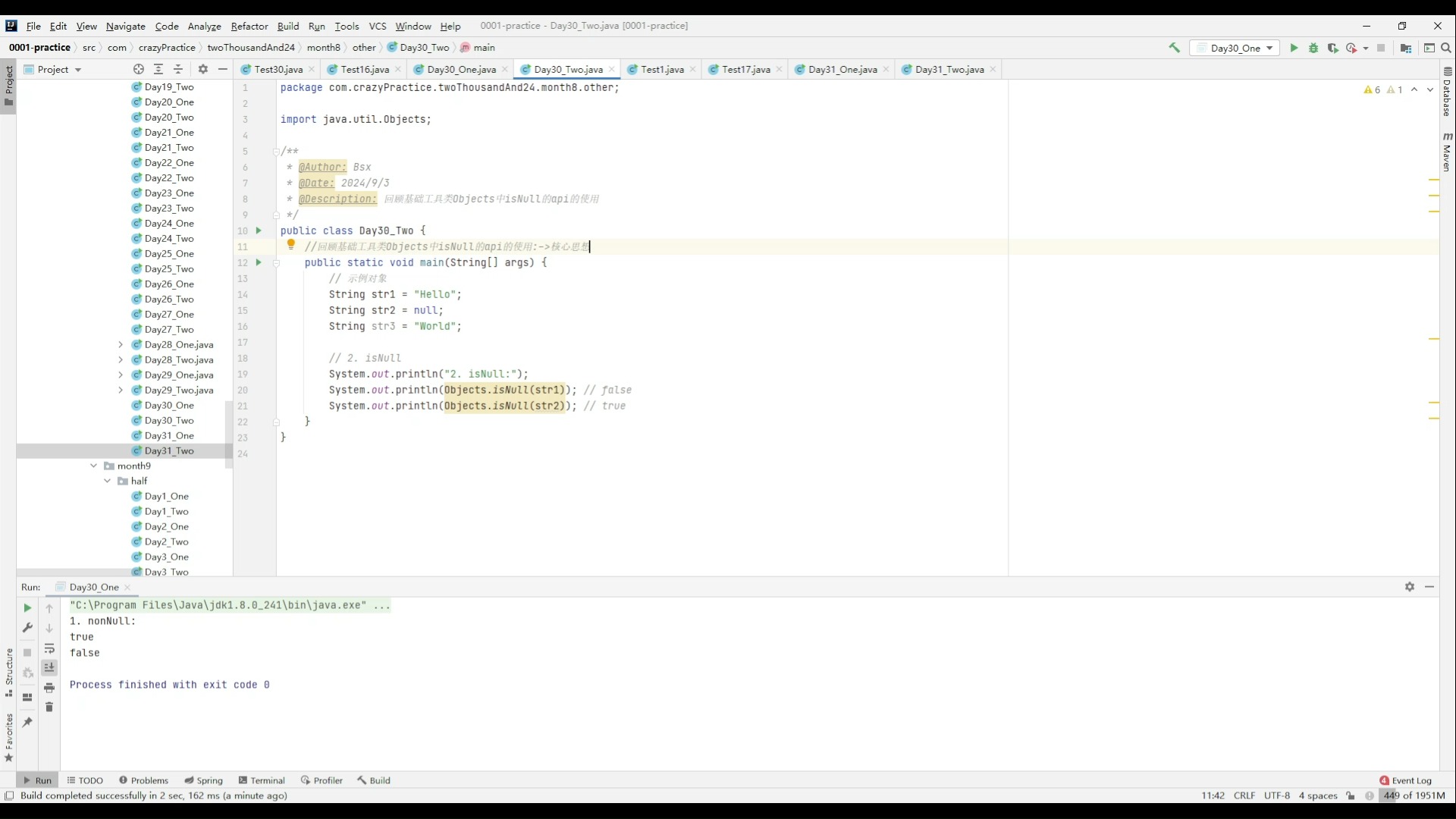Screen dimensions: 1456x819
Task: Expand all icon in Project panel
Action: [x=158, y=69]
